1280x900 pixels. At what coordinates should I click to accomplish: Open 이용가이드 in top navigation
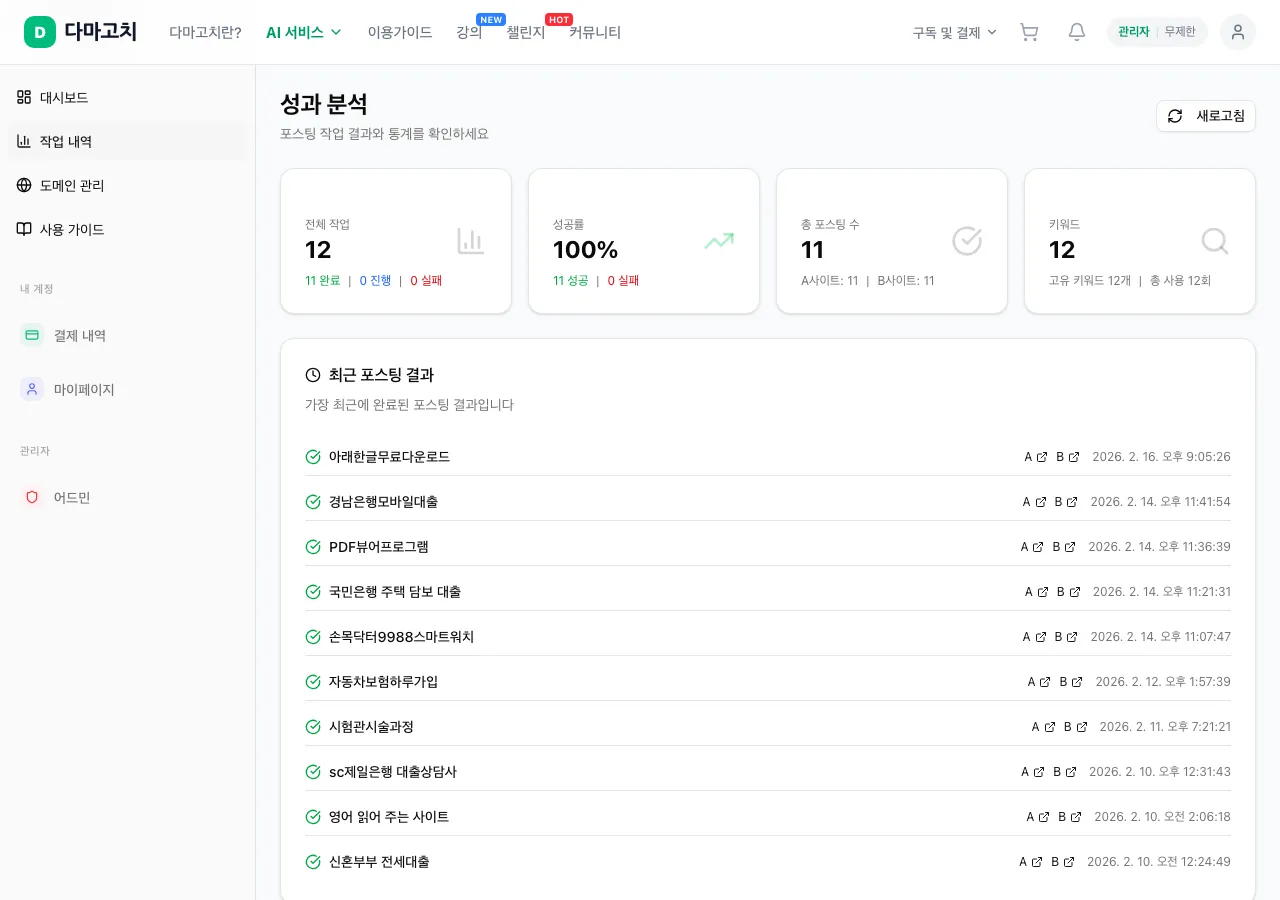click(x=400, y=32)
